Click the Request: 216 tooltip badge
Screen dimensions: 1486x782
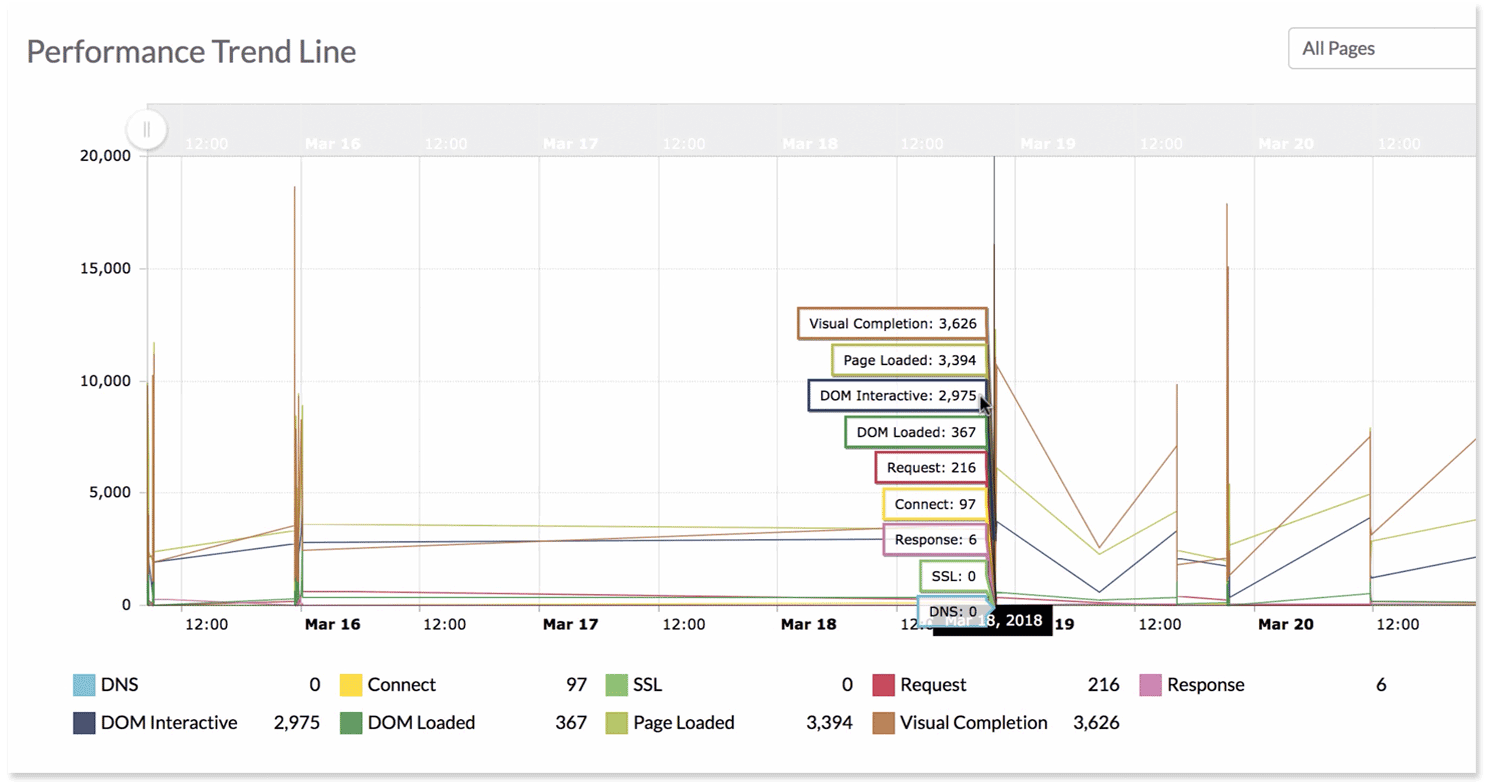pos(930,467)
